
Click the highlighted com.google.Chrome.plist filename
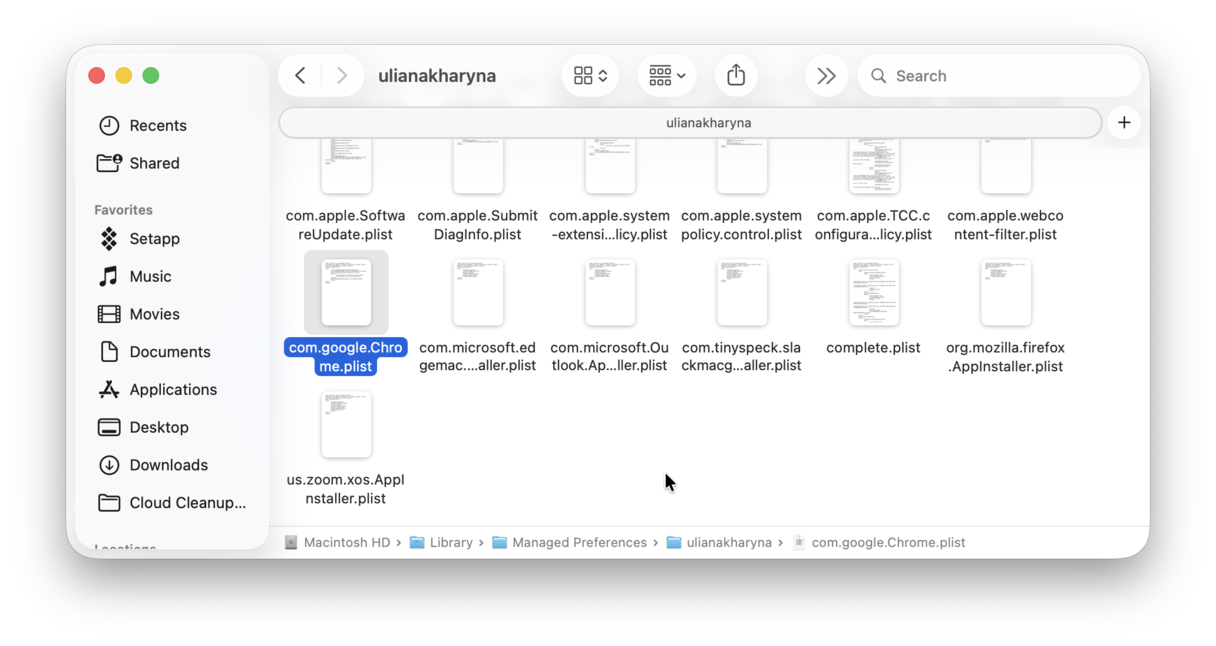[346, 357]
